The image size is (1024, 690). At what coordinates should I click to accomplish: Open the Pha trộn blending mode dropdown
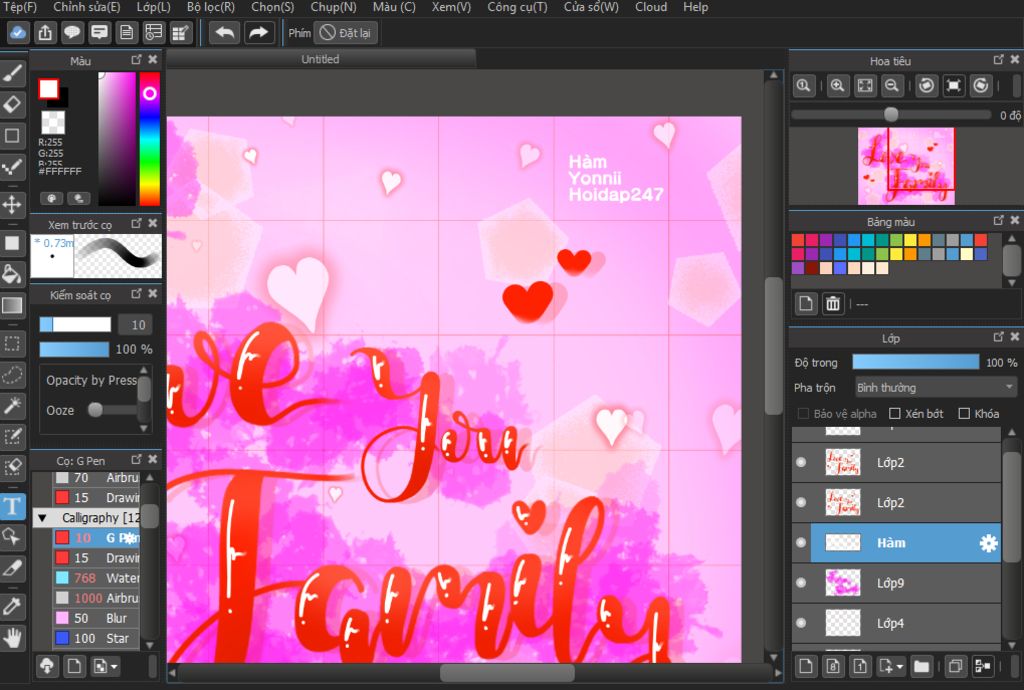935,387
